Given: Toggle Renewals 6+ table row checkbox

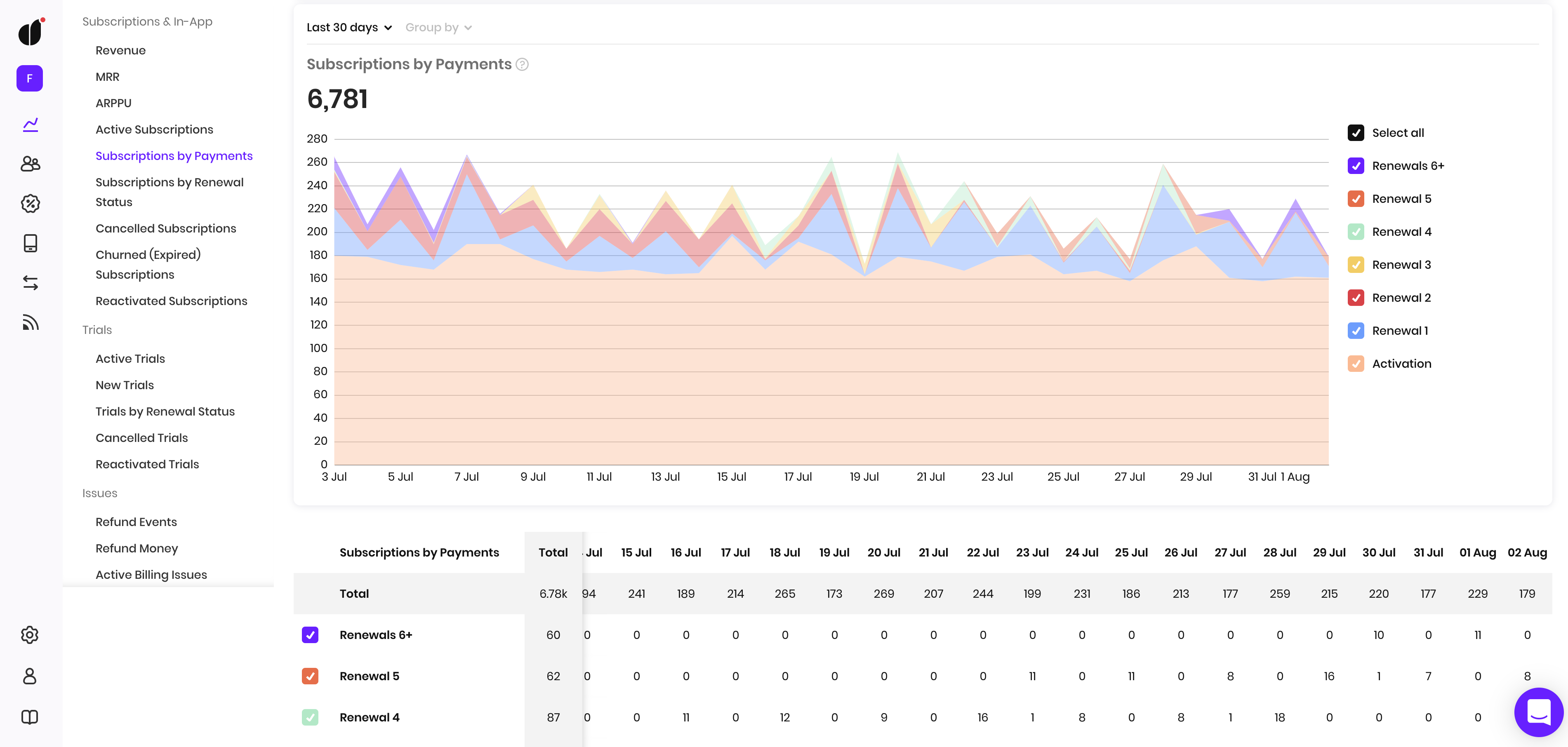Looking at the screenshot, I should pos(310,635).
